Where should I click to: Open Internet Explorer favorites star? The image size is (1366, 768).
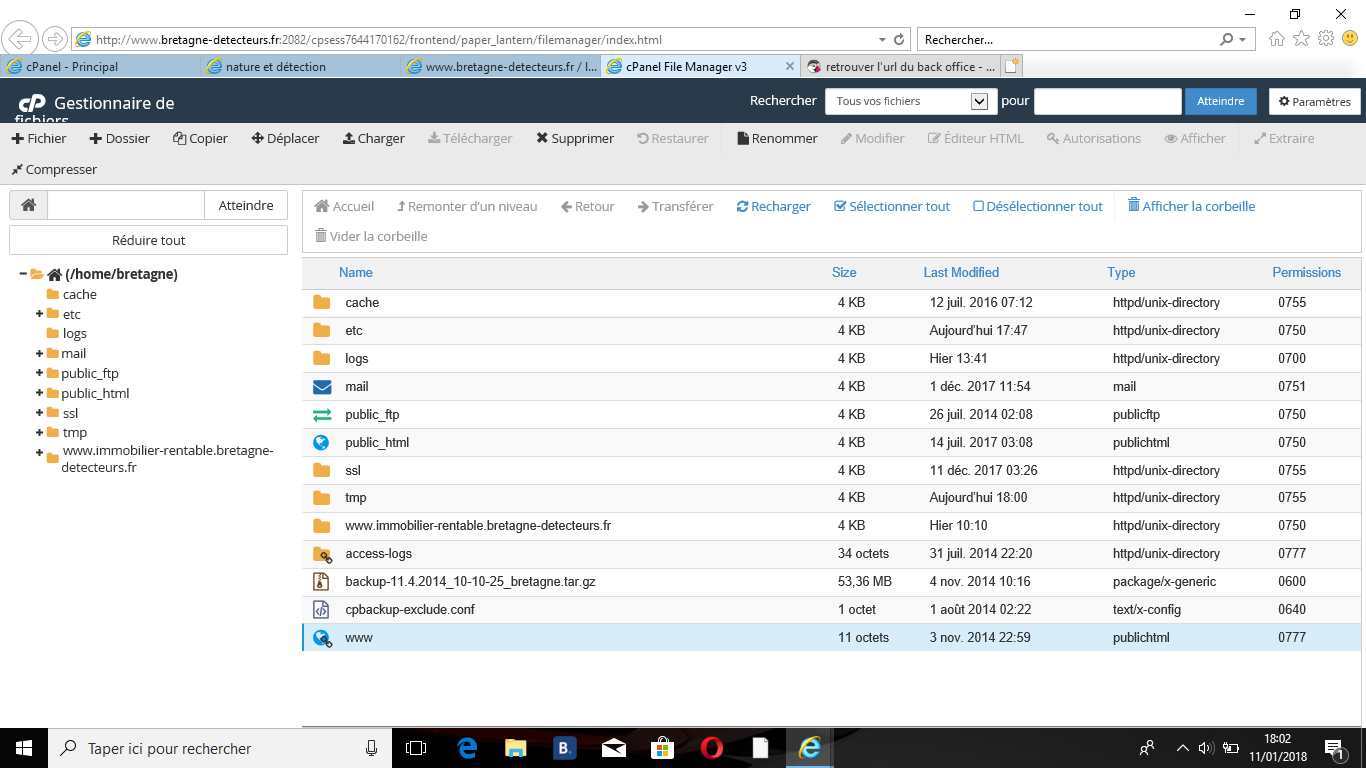click(x=1301, y=39)
